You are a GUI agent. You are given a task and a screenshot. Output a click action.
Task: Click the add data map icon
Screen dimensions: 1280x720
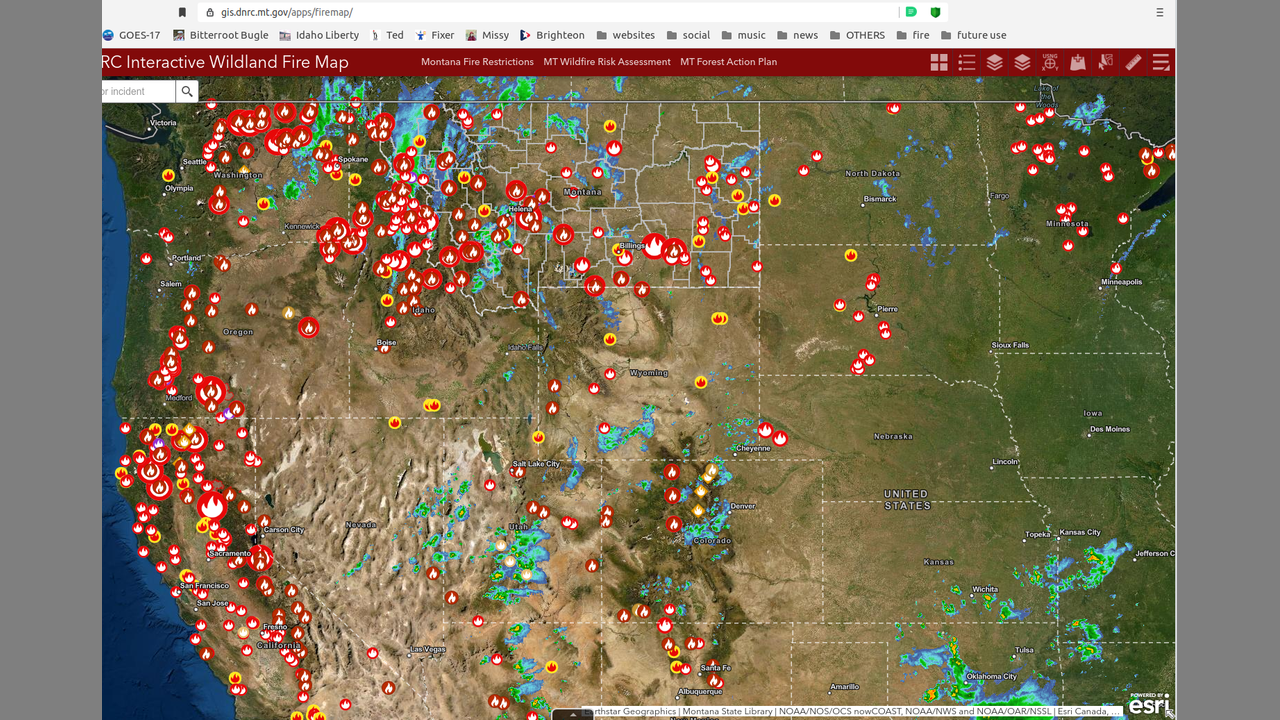(x=1077, y=62)
